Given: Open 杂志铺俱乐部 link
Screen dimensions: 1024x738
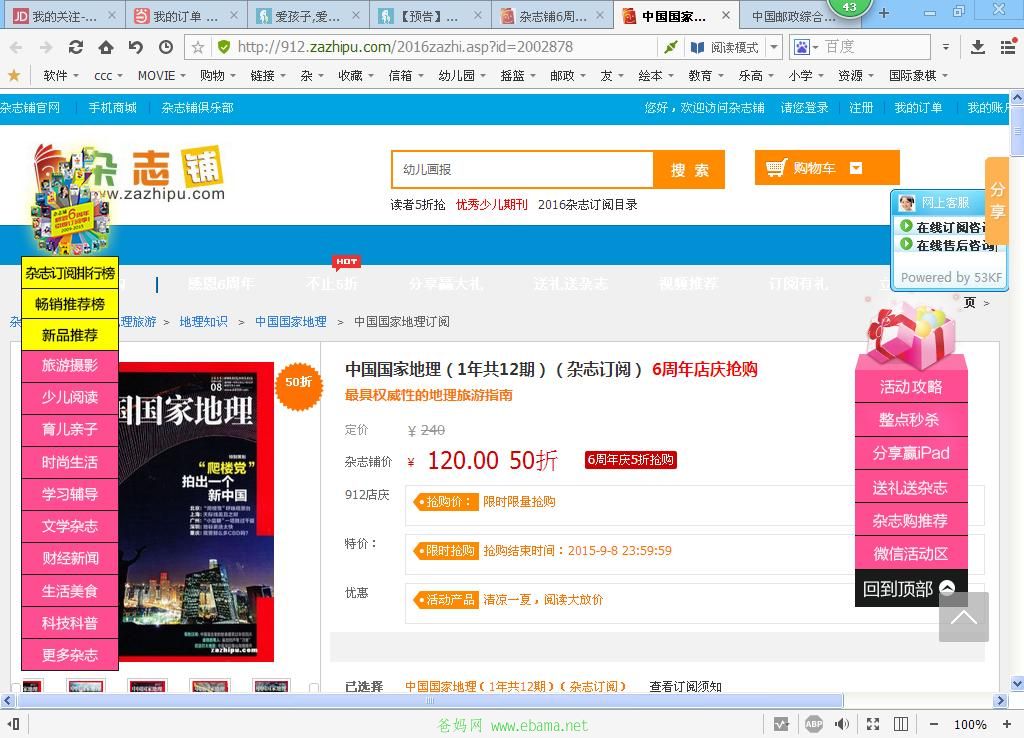Looking at the screenshot, I should [x=197, y=108].
